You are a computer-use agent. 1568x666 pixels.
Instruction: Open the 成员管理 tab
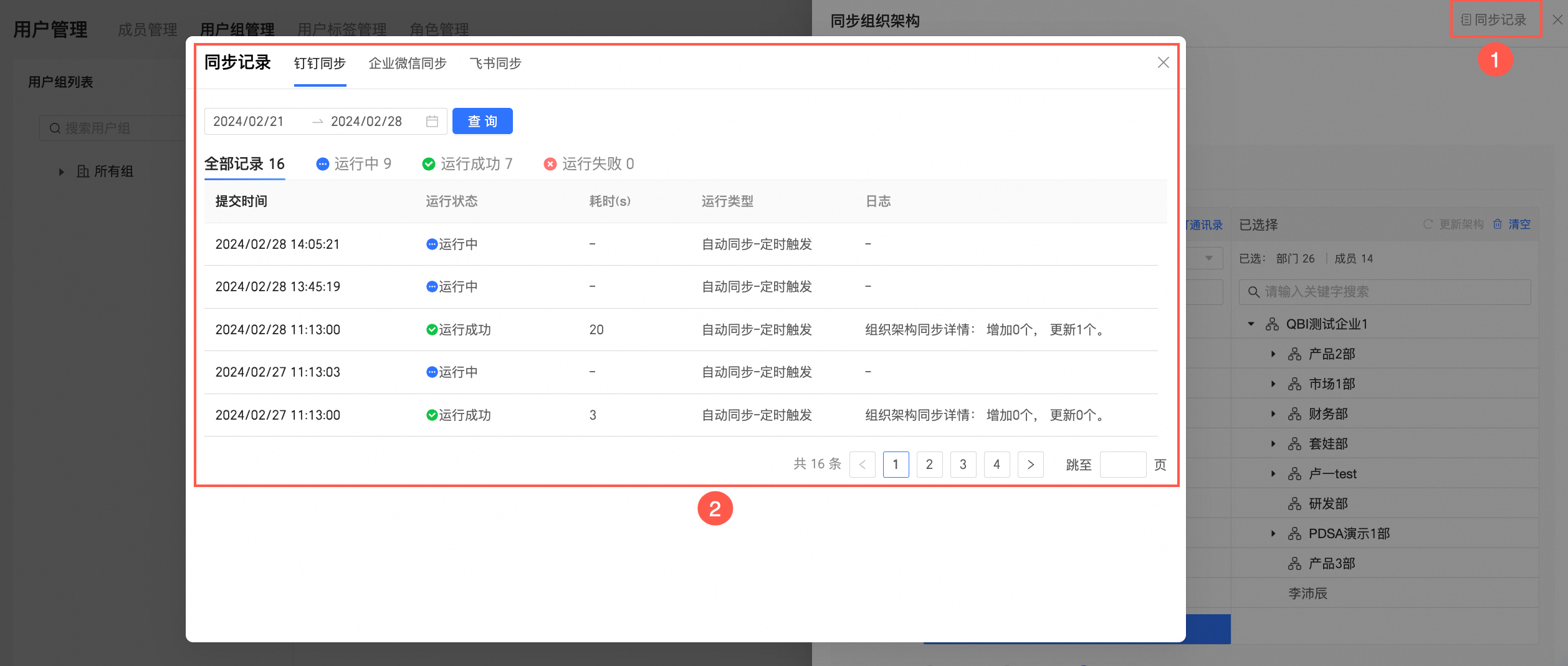point(148,29)
